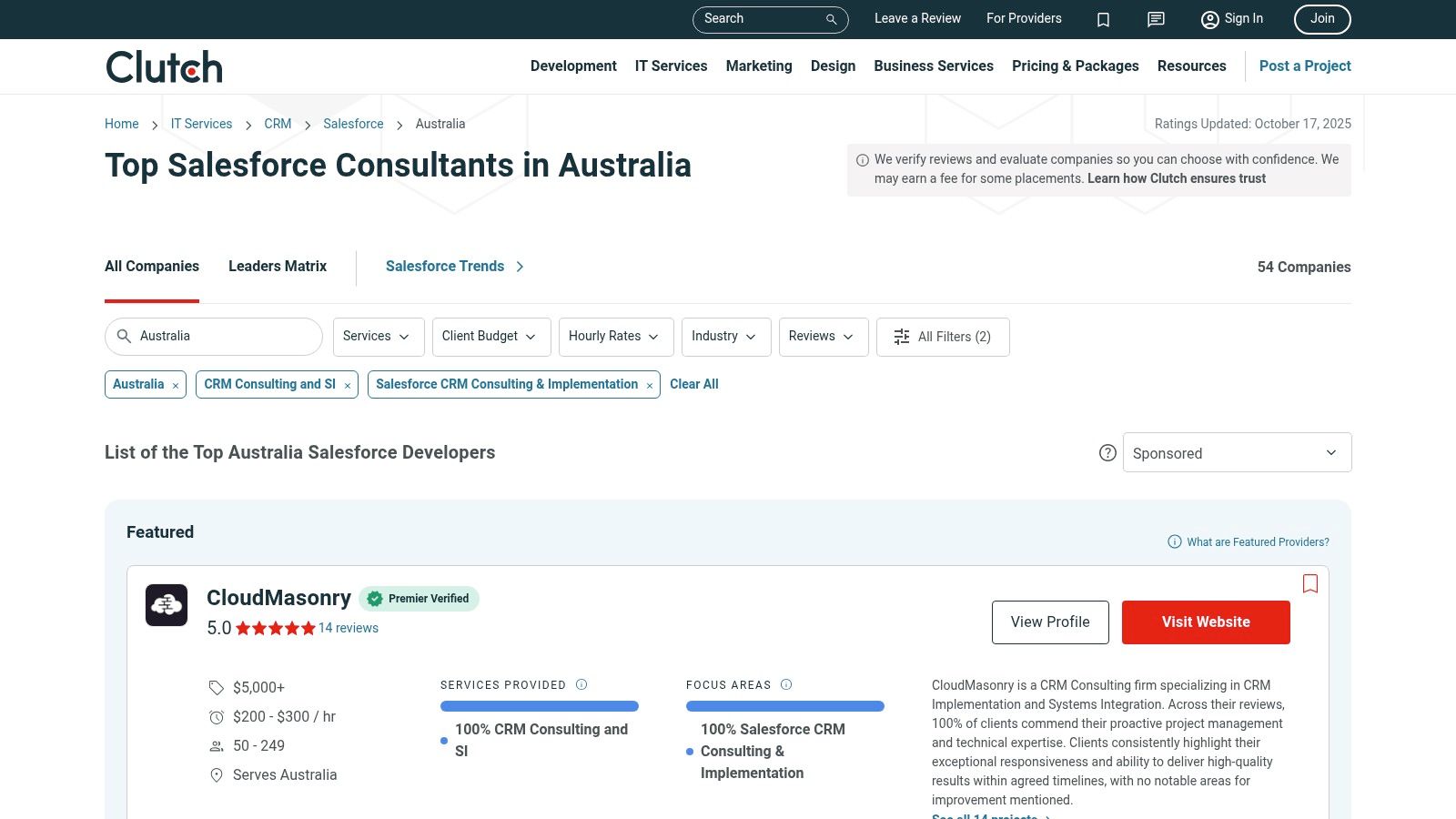Open the bookmarks icon in the top navigation
This screenshot has width=1456, height=819.
1103,19
